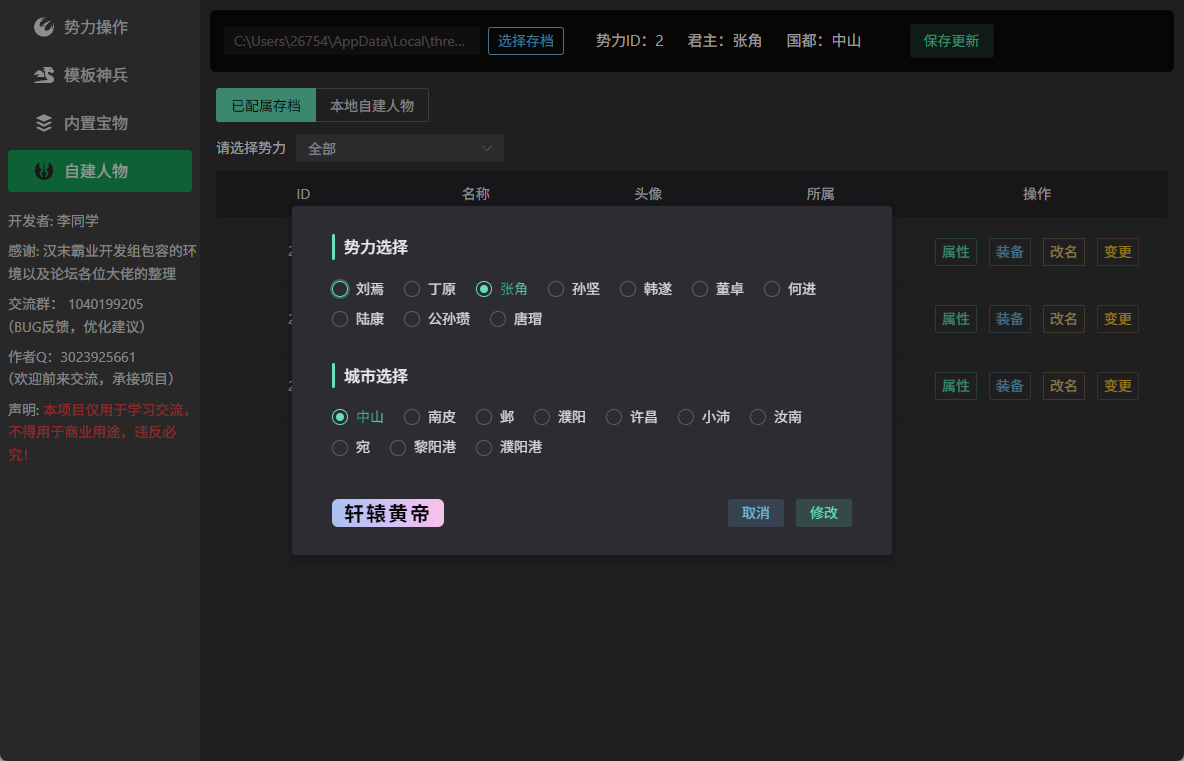This screenshot has height=761, width=1184.
Task: Select the 唐瑁 faction radio button
Action: 498,319
